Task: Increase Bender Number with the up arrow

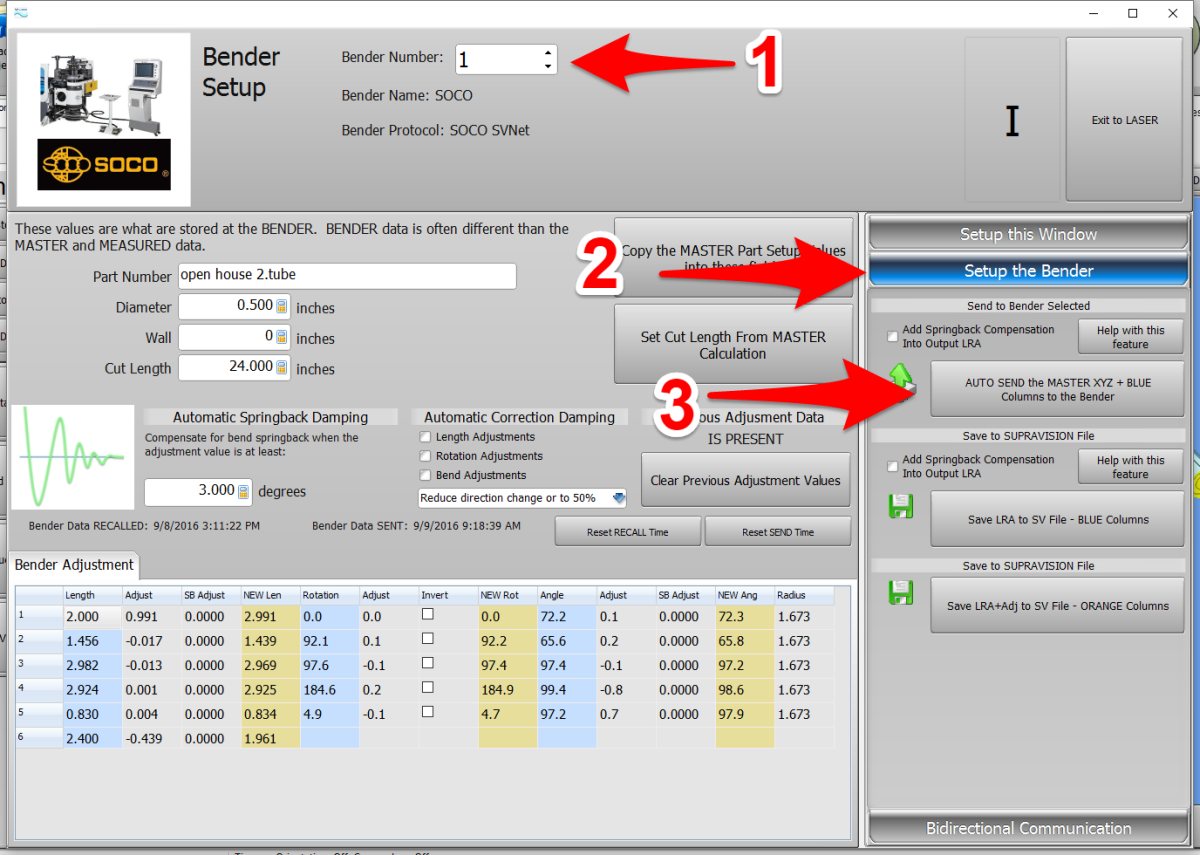Action: pos(547,52)
